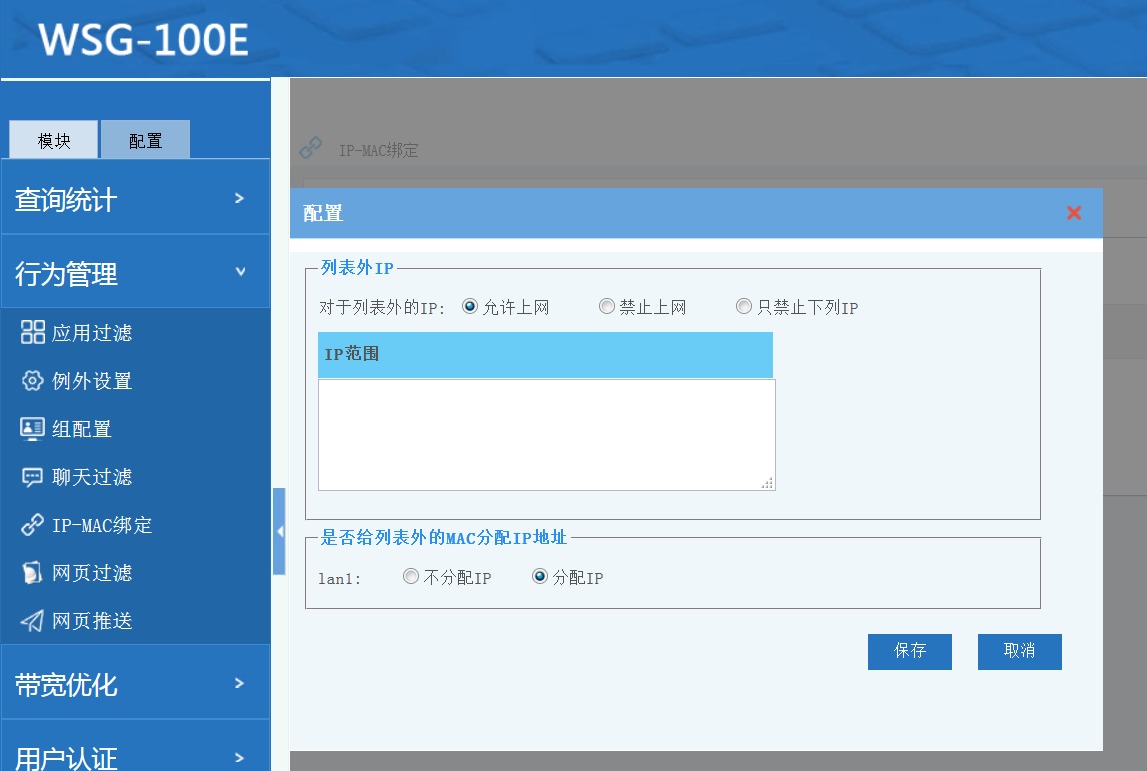Choose 只禁止下列IP radio option
Screen dimensions: 1147x771
[744, 307]
